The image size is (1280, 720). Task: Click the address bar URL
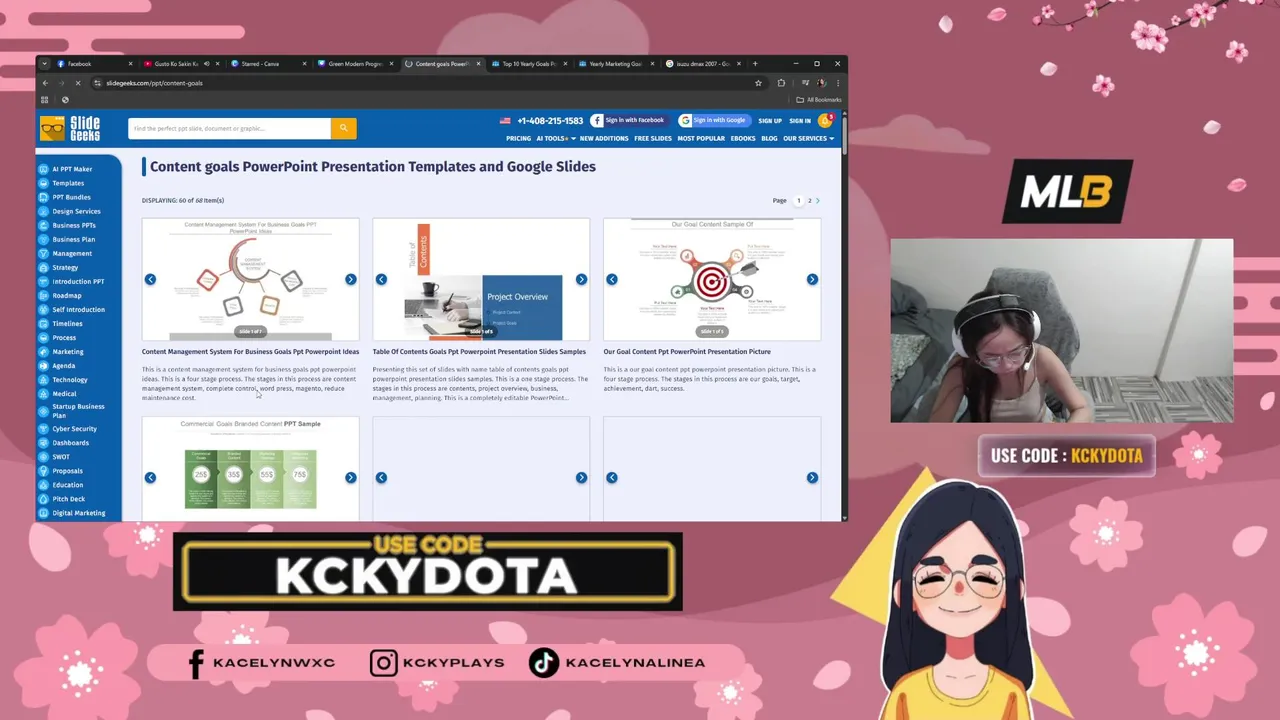pos(154,83)
